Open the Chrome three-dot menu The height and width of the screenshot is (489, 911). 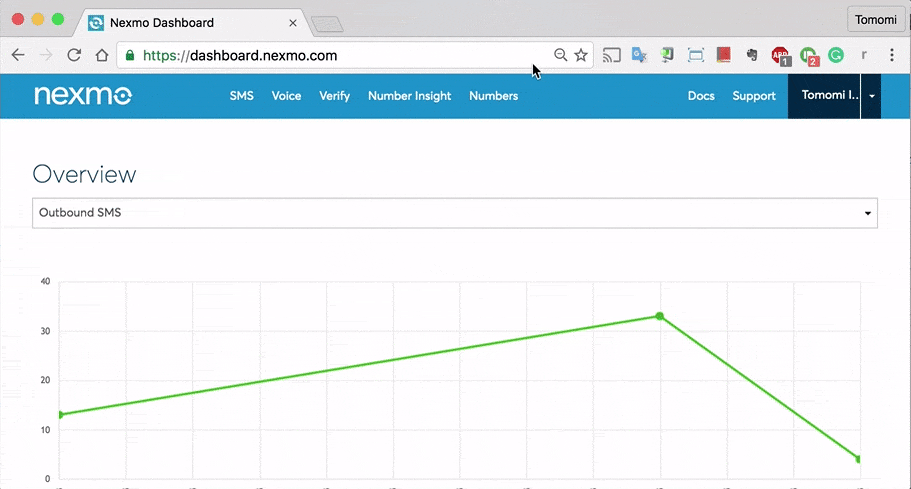click(892, 55)
